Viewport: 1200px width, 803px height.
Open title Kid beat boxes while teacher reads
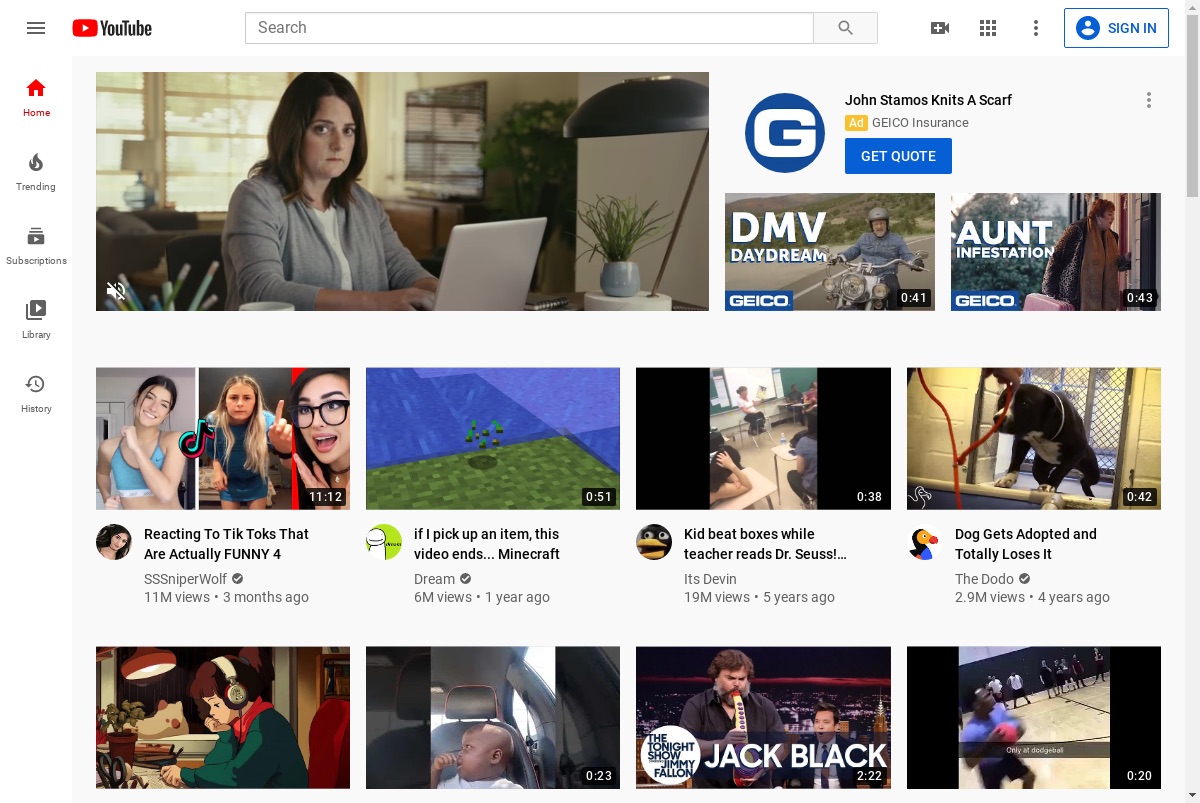(x=765, y=544)
